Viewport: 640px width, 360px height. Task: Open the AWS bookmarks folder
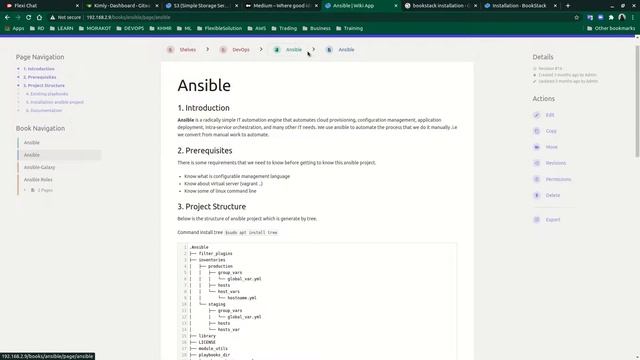[x=256, y=29]
